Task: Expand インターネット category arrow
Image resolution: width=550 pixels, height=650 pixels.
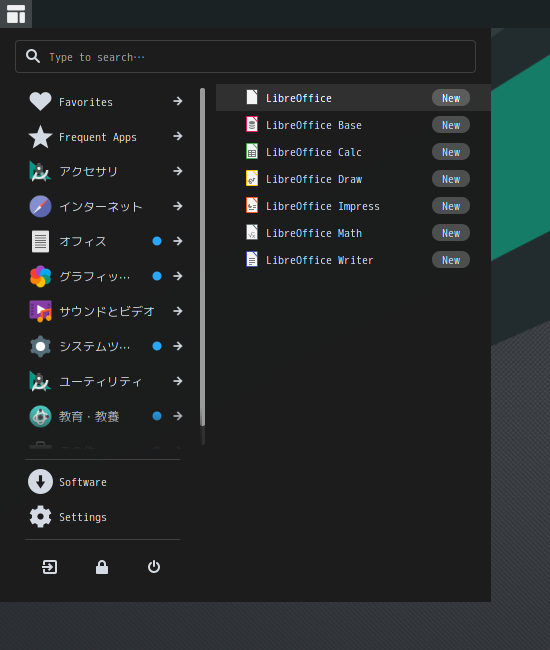Action: tap(178, 206)
